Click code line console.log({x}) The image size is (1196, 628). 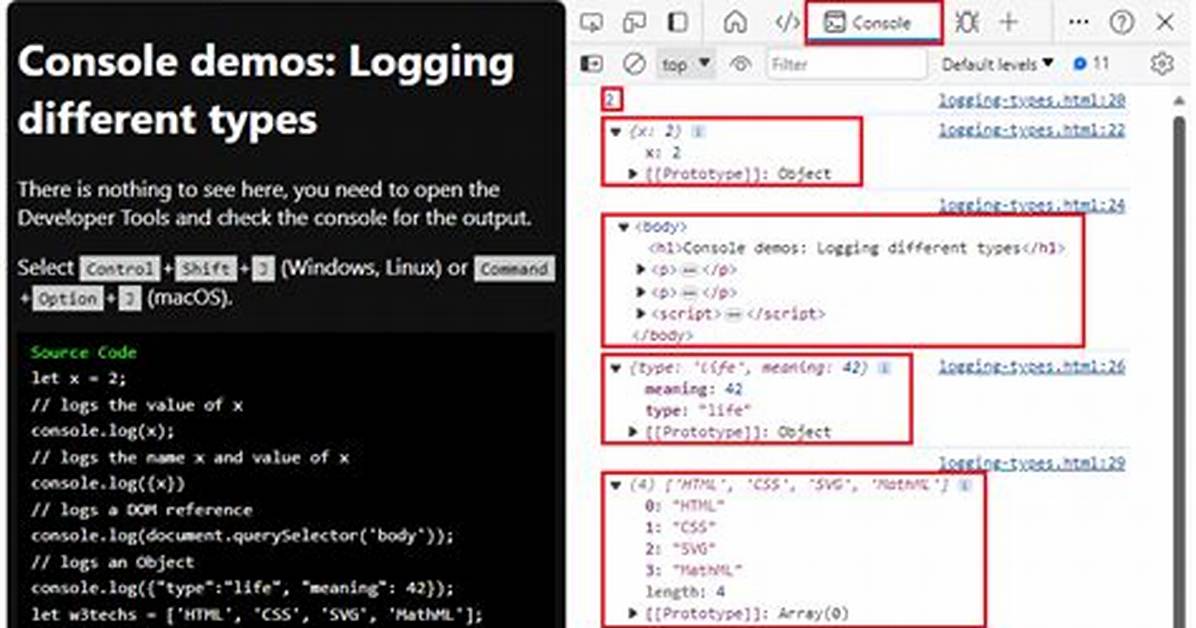pyautogui.click(x=108, y=484)
